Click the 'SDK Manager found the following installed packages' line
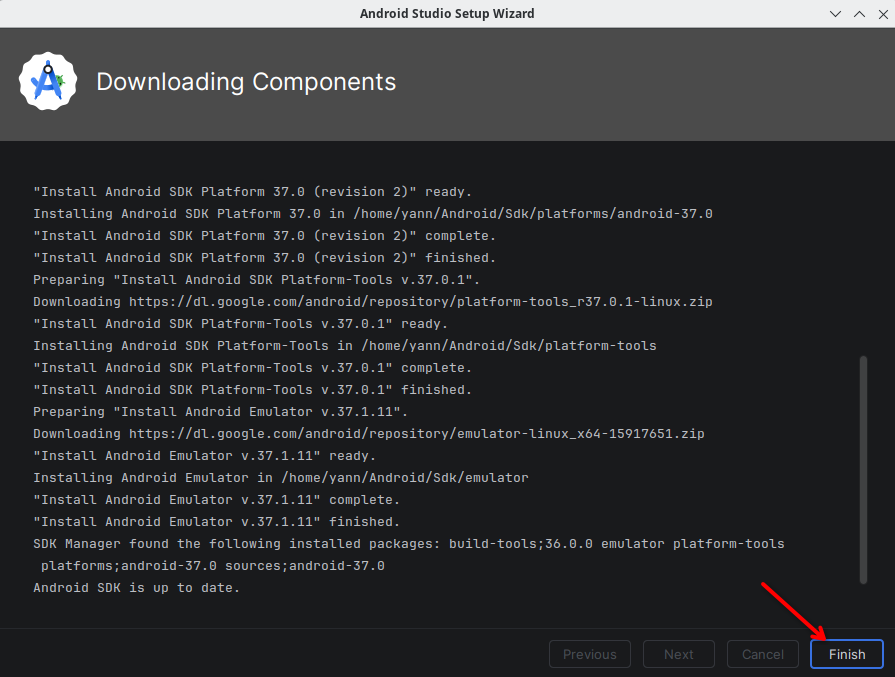The width and height of the screenshot is (895, 677). (x=409, y=543)
